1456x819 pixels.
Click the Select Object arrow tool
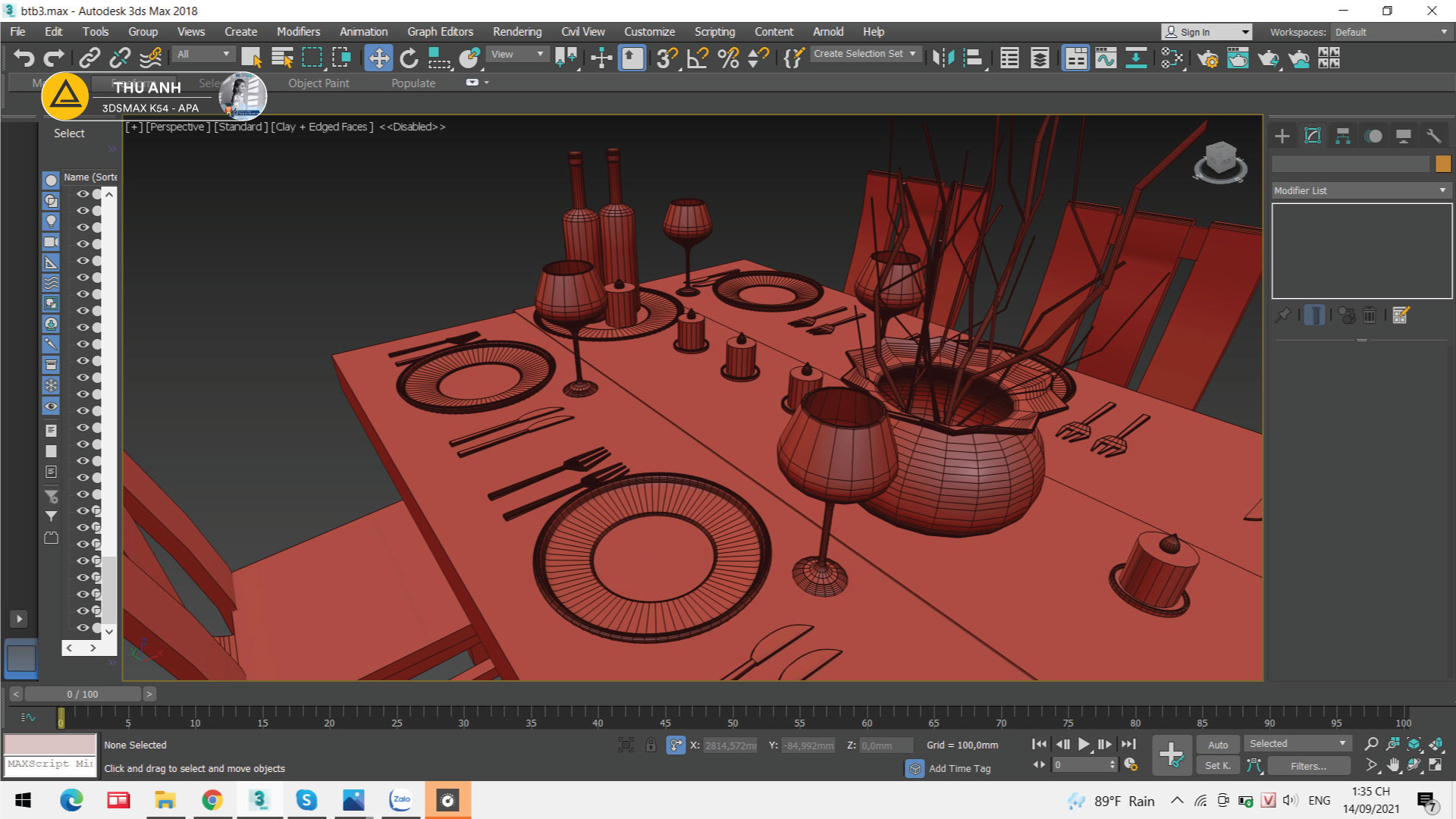tap(251, 58)
